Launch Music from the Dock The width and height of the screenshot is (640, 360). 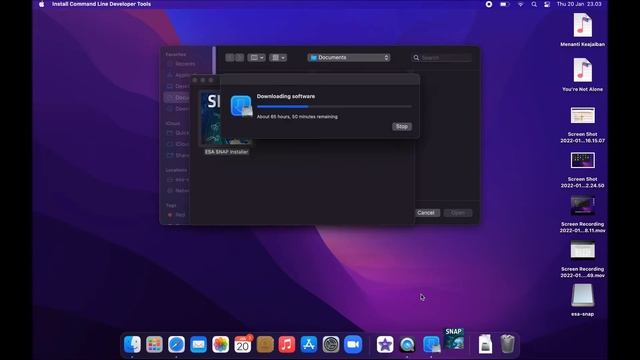point(287,344)
